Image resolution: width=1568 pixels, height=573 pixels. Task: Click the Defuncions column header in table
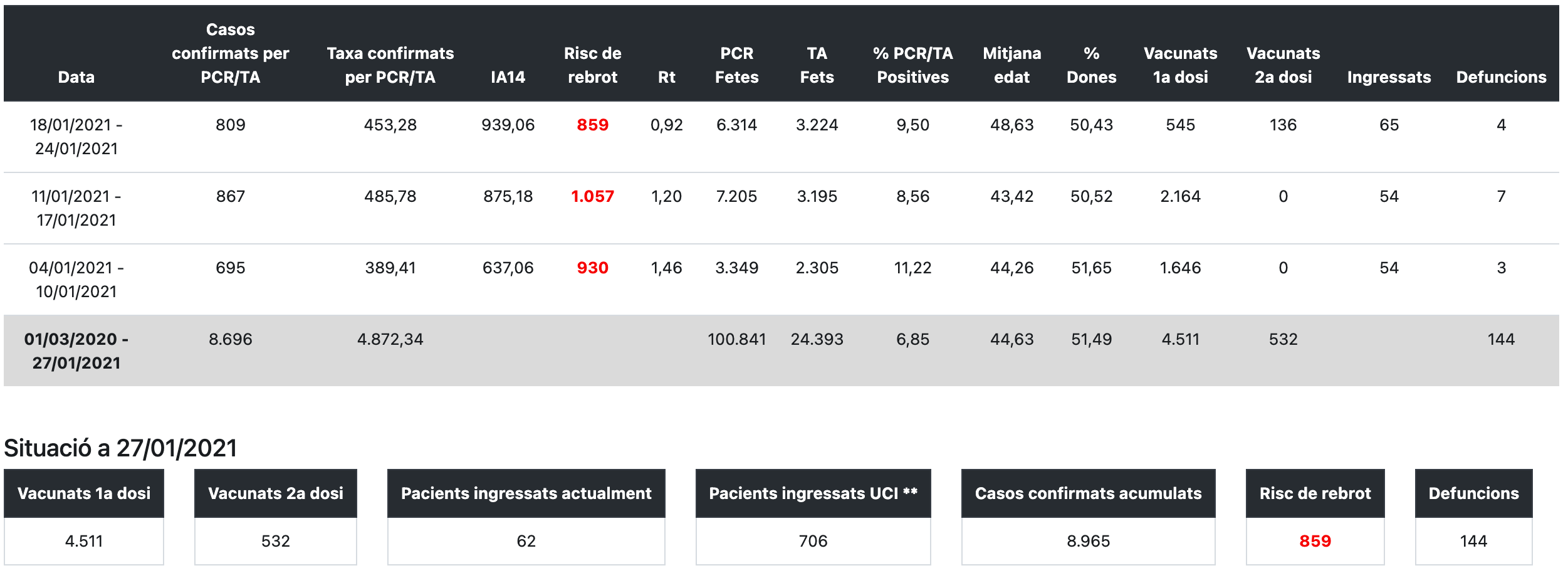tap(1501, 77)
